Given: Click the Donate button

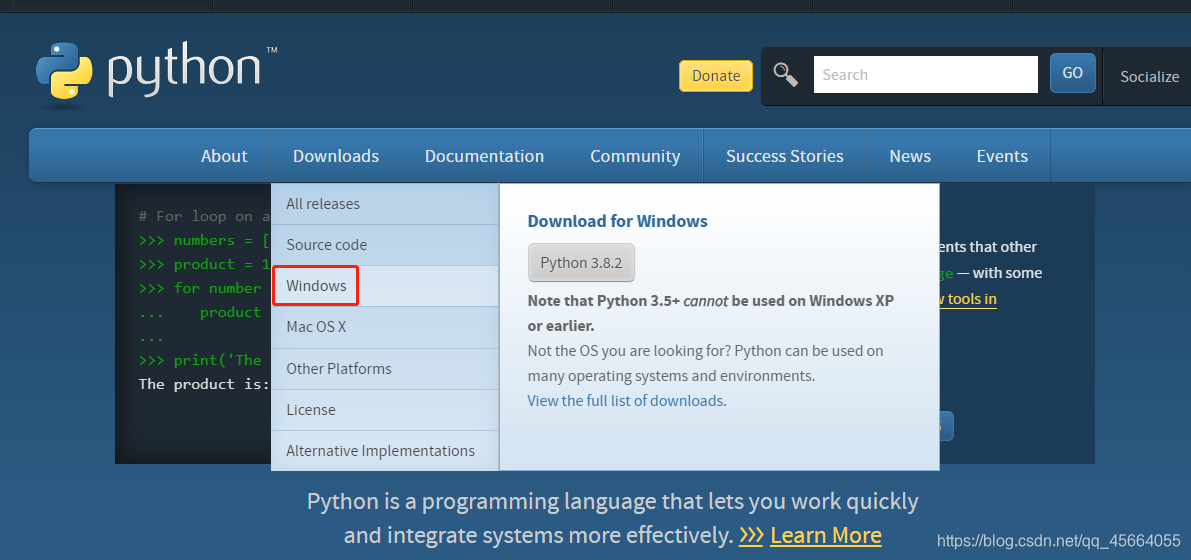Looking at the screenshot, I should coord(716,75).
